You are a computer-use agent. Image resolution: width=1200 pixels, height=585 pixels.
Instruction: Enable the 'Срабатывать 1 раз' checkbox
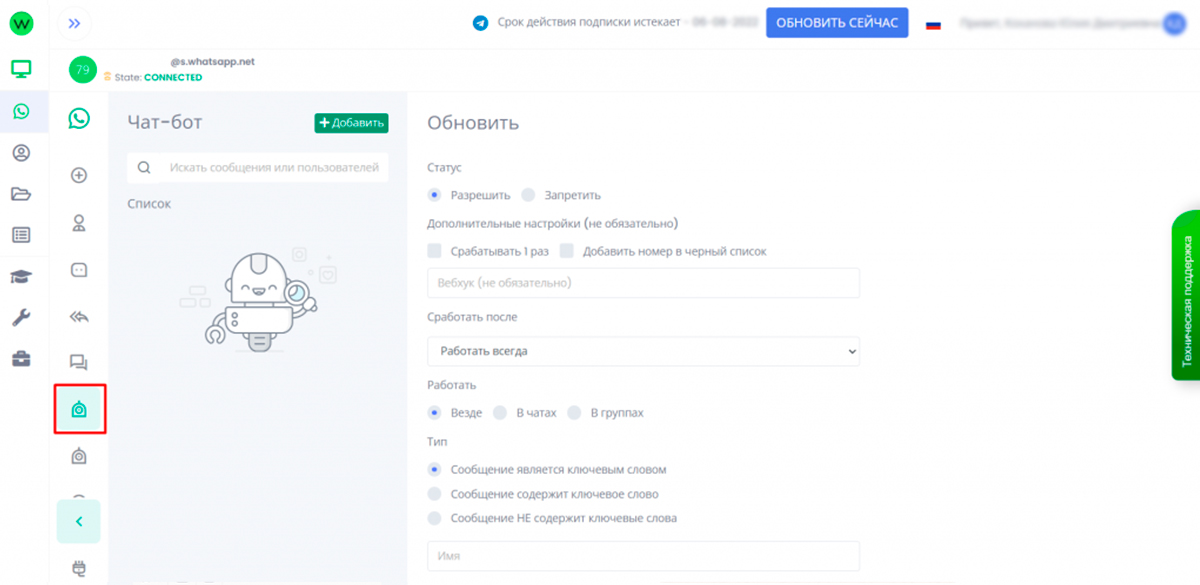click(434, 251)
